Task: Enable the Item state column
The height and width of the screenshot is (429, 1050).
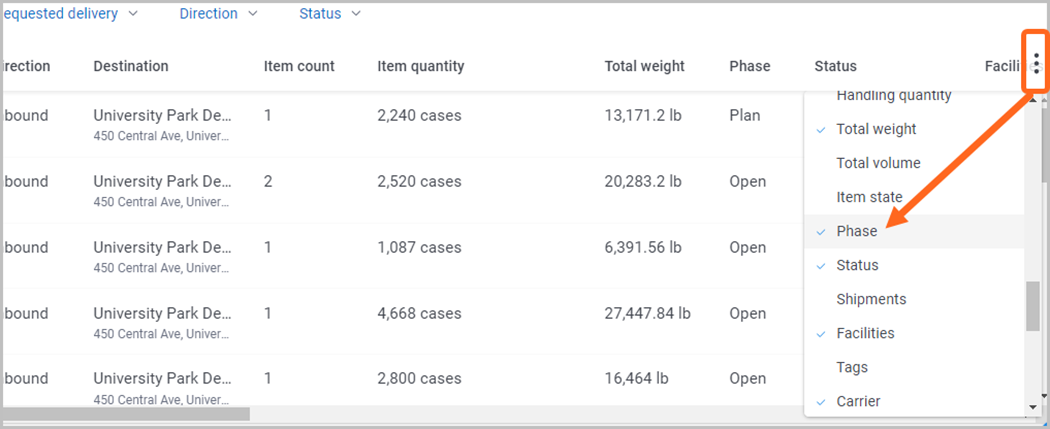Action: click(914, 197)
